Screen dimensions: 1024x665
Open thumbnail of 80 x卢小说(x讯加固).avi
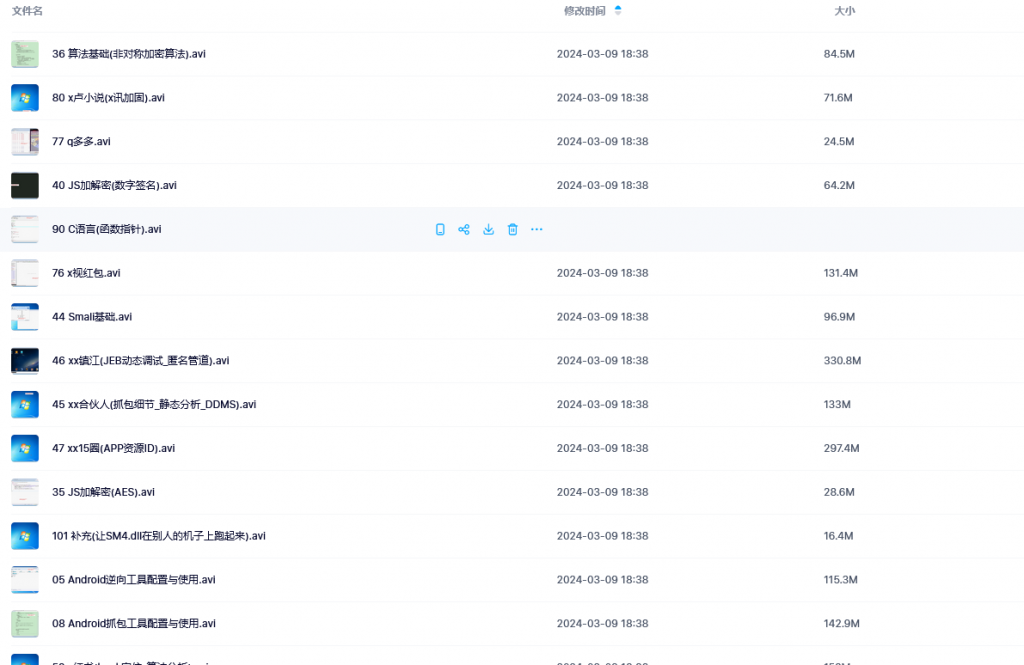tap(25, 98)
